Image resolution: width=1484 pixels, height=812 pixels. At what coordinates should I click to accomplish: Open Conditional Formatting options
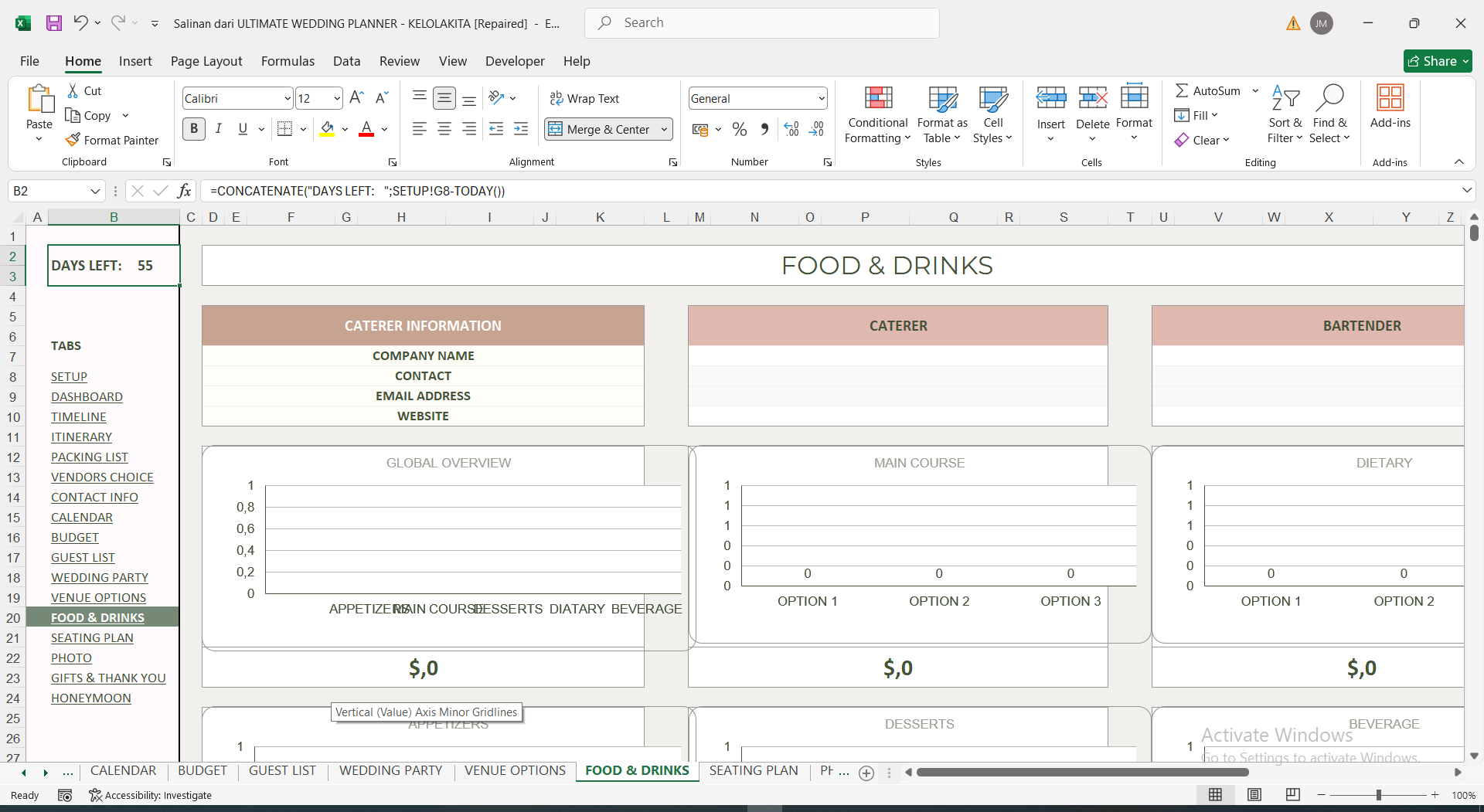click(878, 114)
